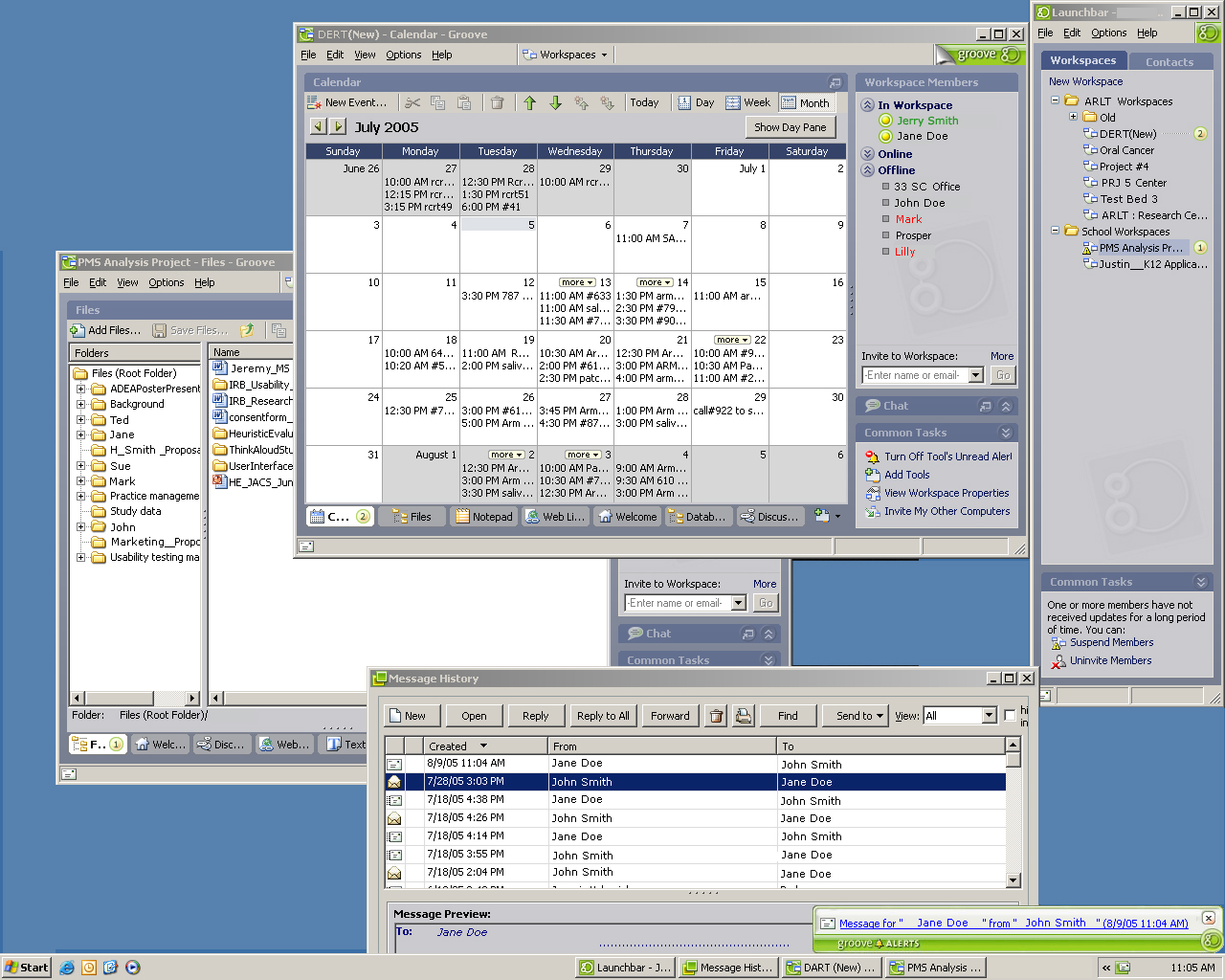Open the Notepad tool tab
The width and height of the screenshot is (1225, 980).
[x=484, y=517]
